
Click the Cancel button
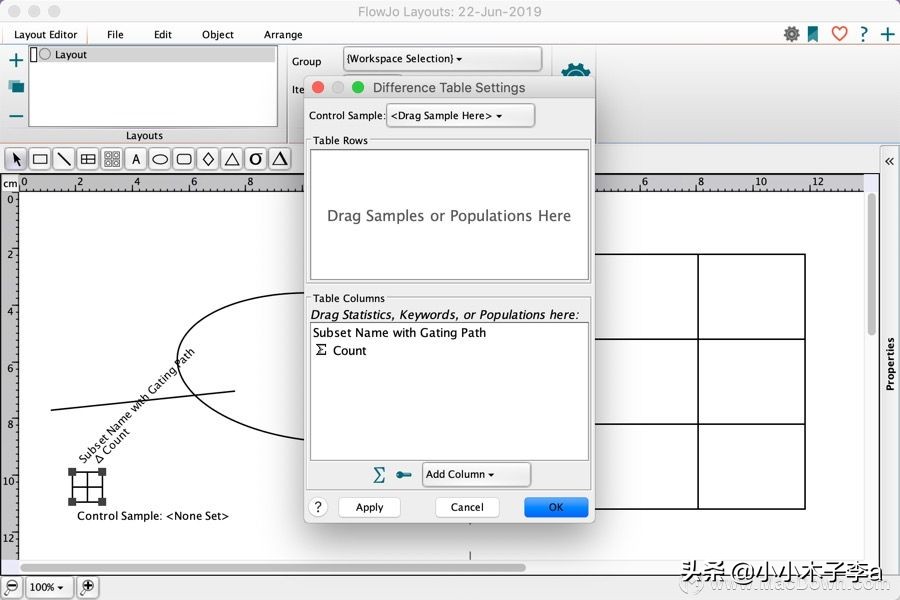pyautogui.click(x=467, y=507)
